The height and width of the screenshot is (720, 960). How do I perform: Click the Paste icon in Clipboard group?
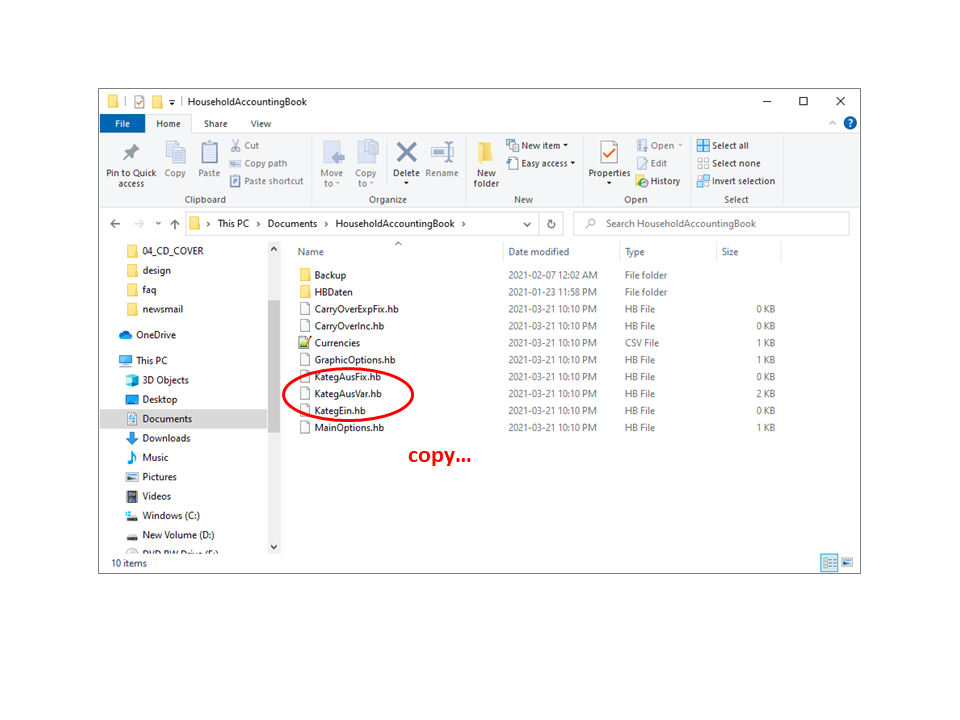[209, 153]
